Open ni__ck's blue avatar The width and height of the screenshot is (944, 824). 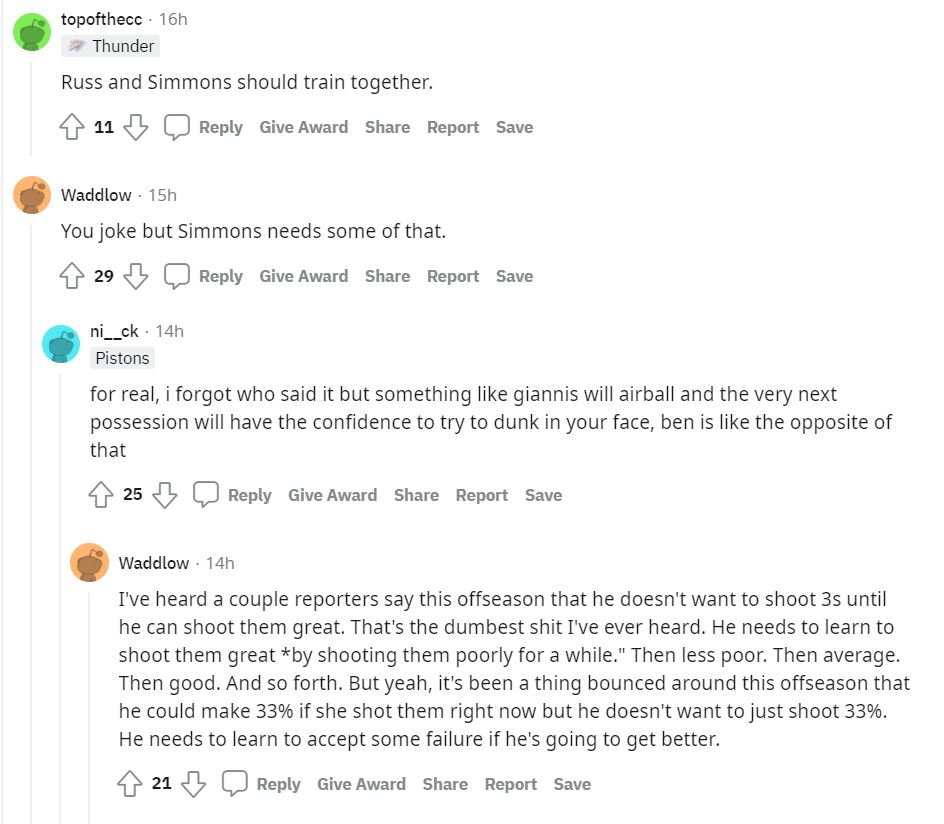tap(61, 344)
